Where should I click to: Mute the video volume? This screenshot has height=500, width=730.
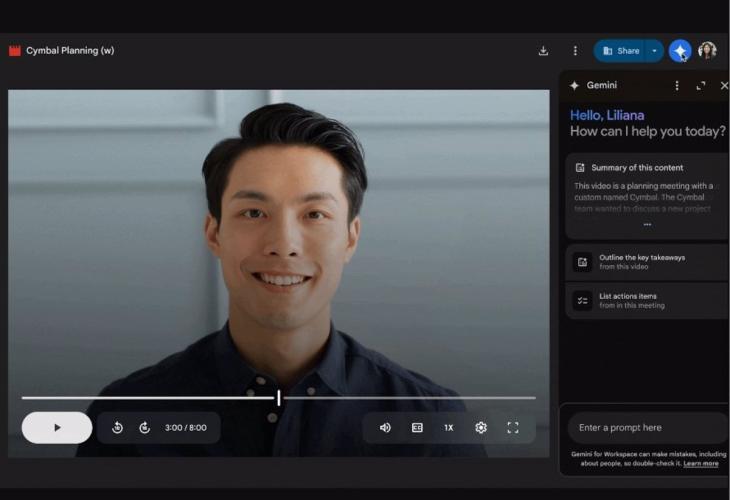(385, 428)
